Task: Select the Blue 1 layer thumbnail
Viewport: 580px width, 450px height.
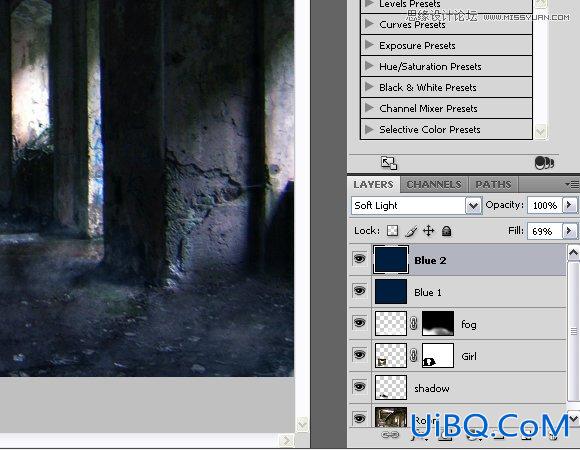Action: pyautogui.click(x=391, y=292)
